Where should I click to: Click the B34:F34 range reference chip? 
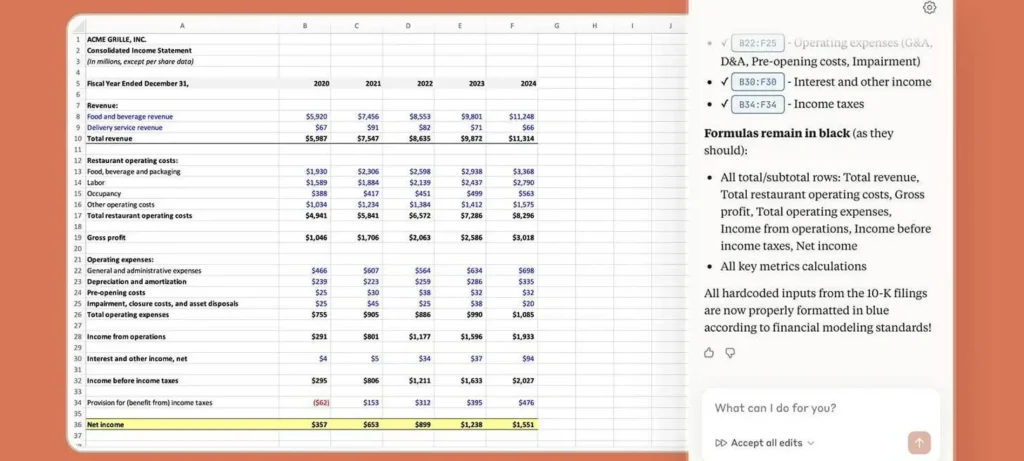tap(757, 104)
